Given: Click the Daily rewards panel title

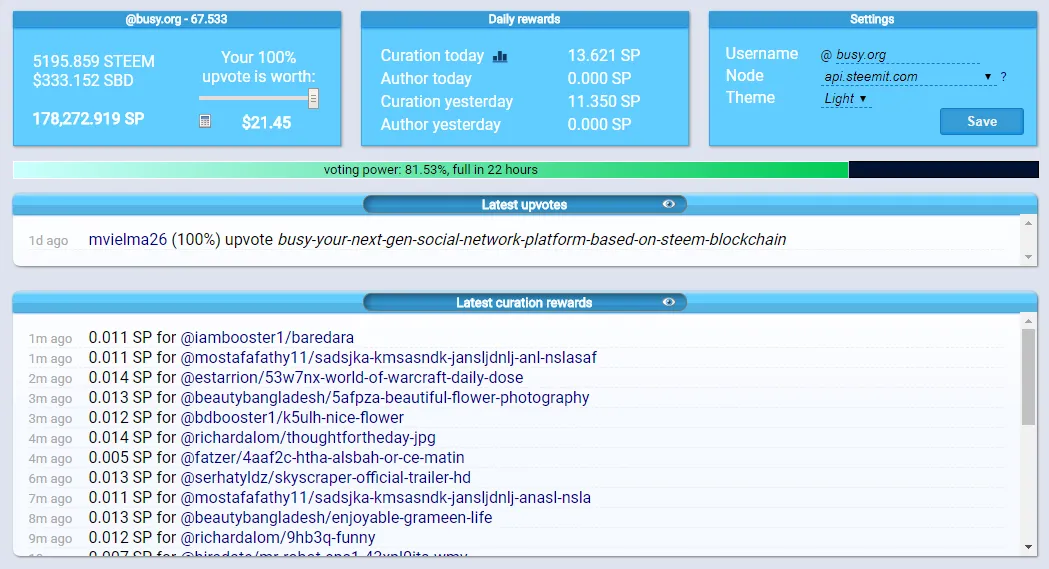Looking at the screenshot, I should coord(524,19).
